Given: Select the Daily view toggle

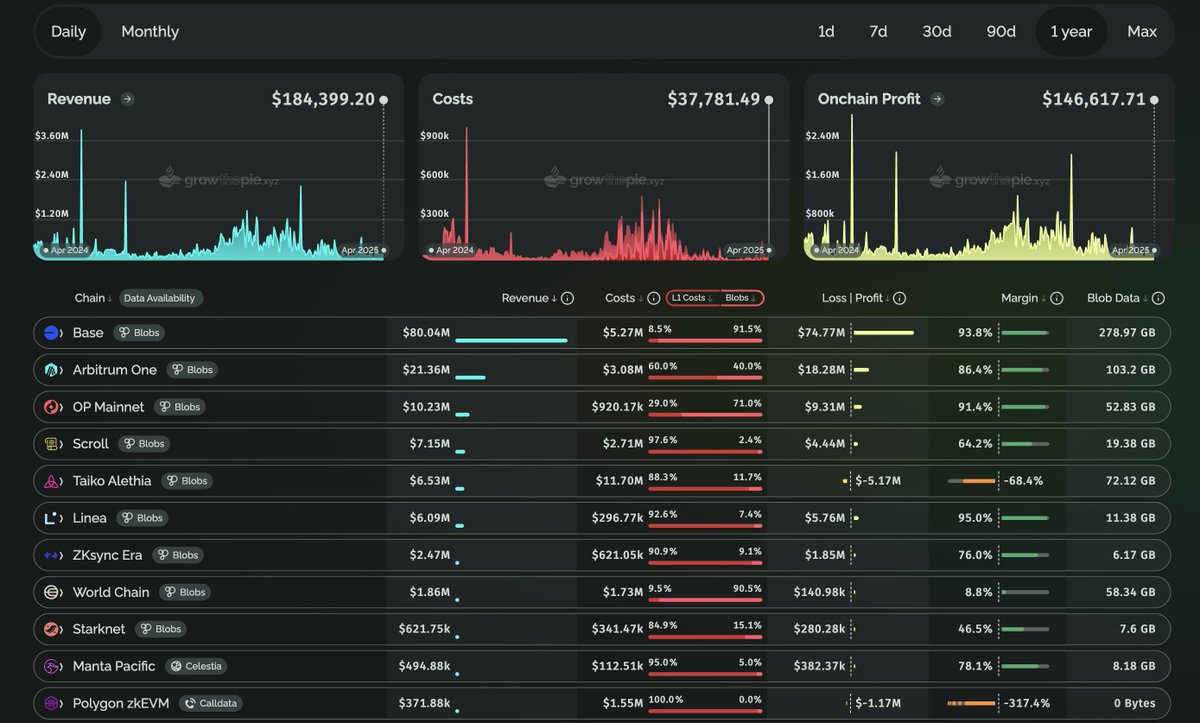Looking at the screenshot, I should (68, 32).
